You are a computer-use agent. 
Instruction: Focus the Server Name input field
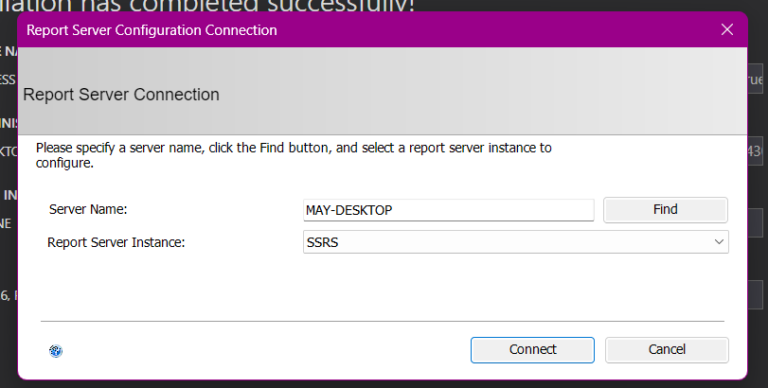pyautogui.click(x=449, y=210)
